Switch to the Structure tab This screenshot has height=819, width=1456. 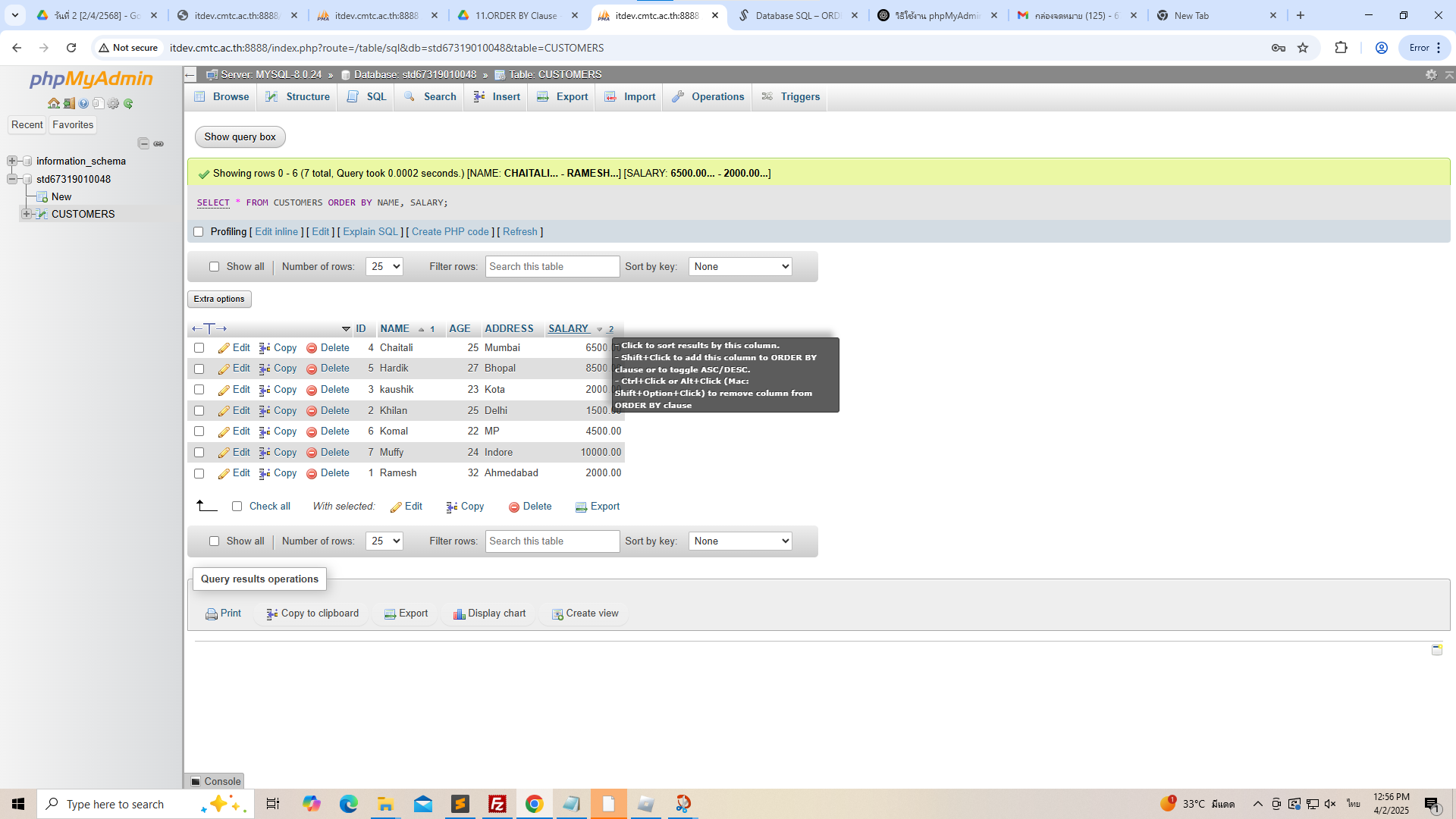pyautogui.click(x=298, y=97)
